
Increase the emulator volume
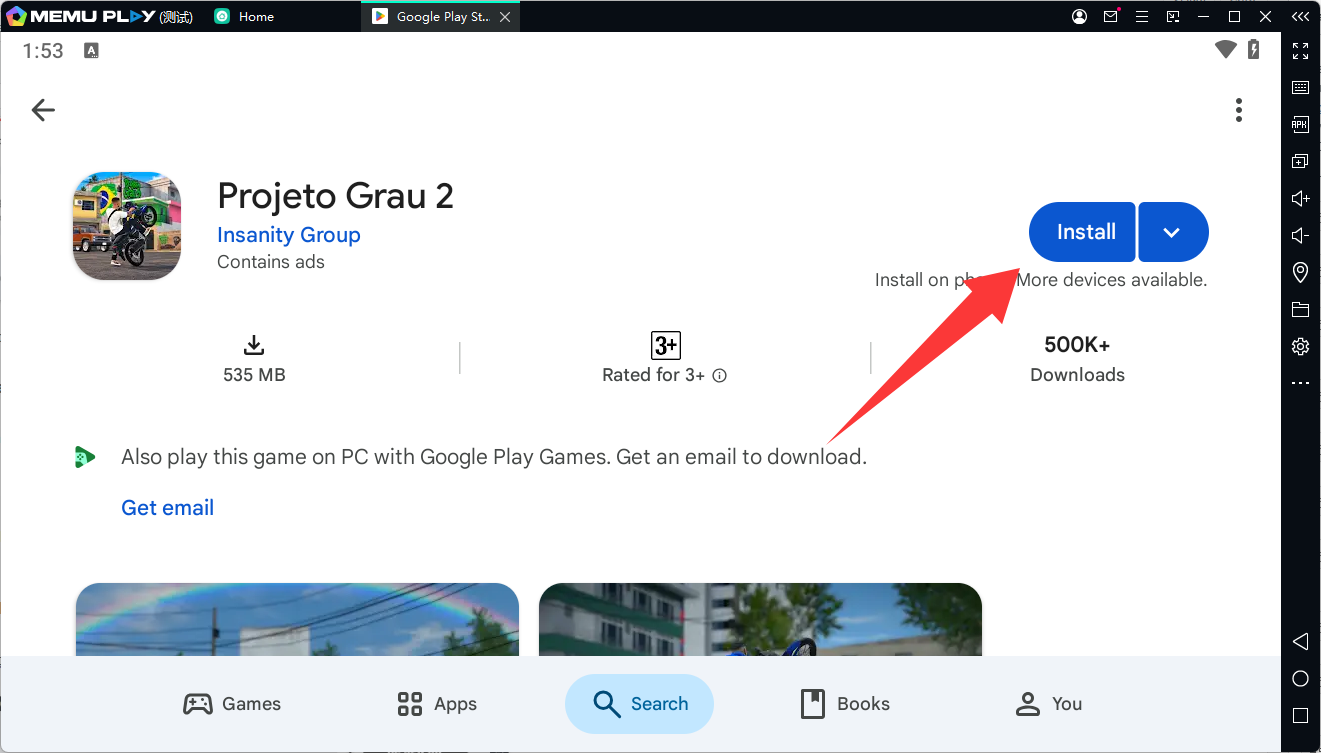(x=1301, y=198)
